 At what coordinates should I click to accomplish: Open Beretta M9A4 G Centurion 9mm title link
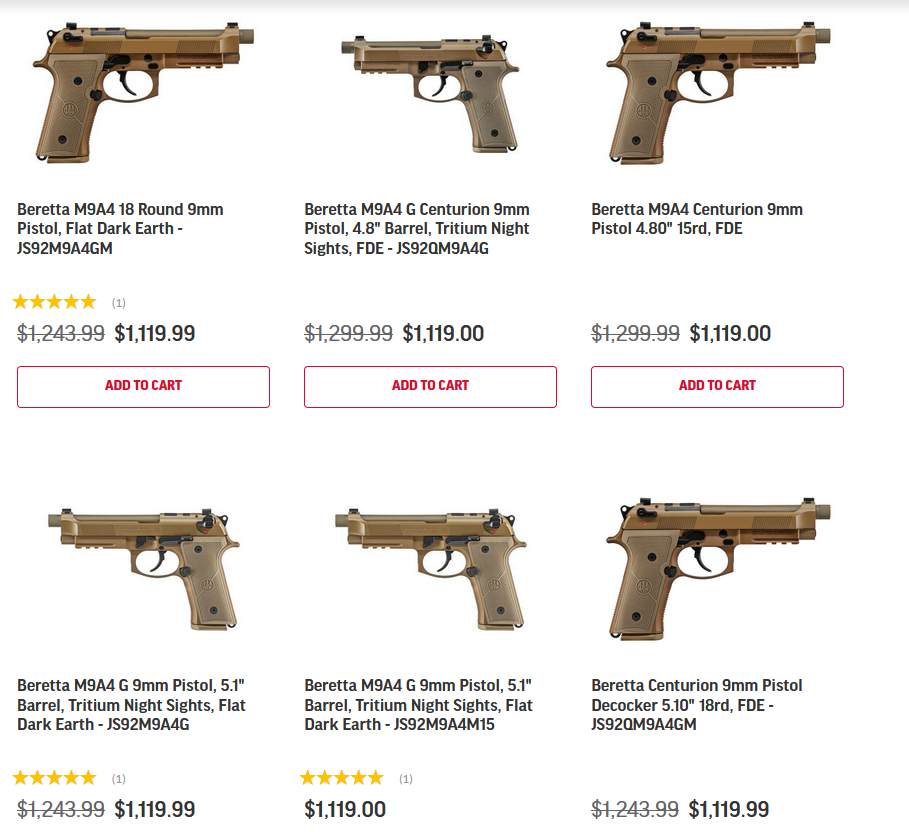[417, 228]
